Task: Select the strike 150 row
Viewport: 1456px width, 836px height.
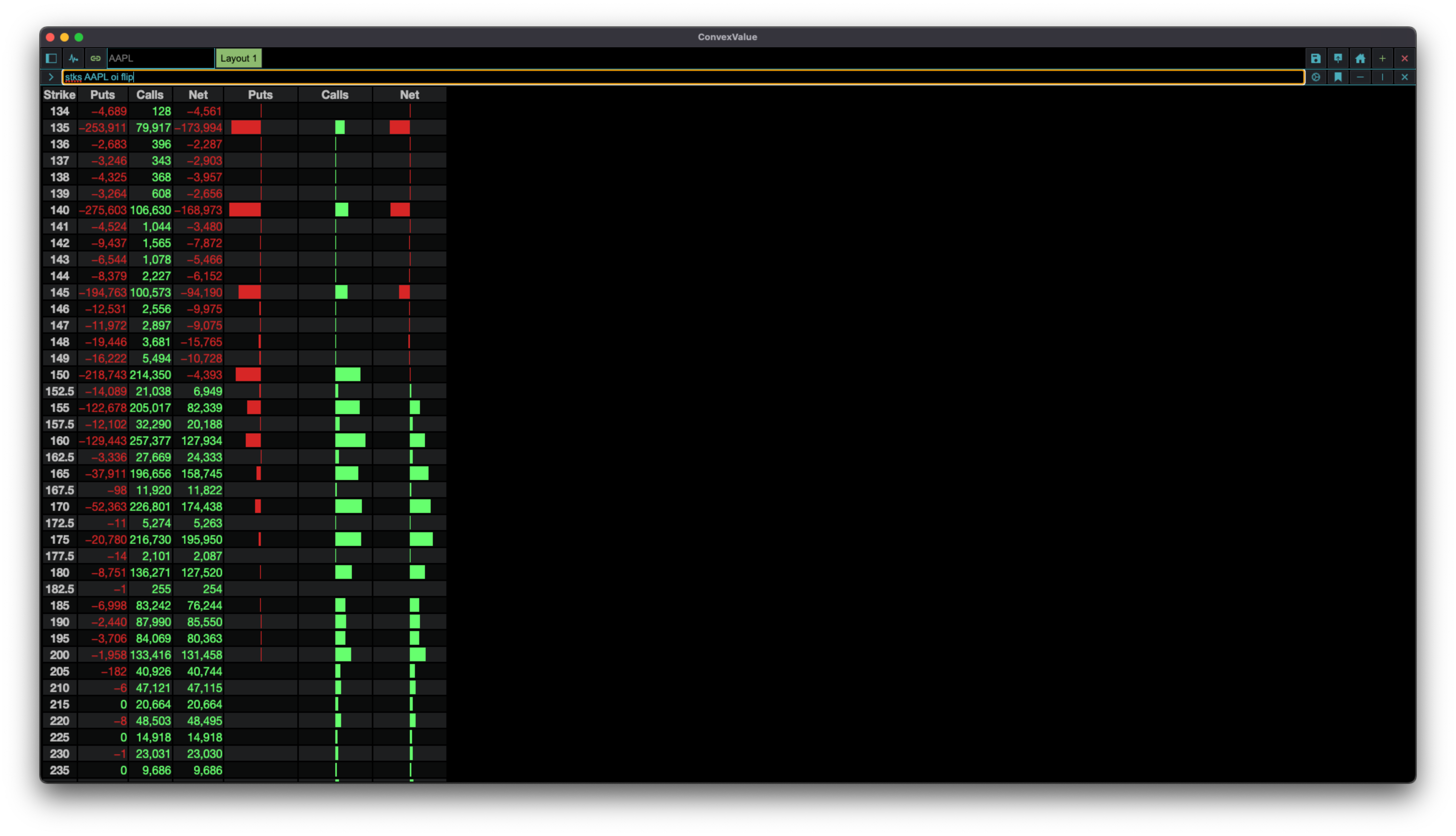Action: pyautogui.click(x=59, y=375)
